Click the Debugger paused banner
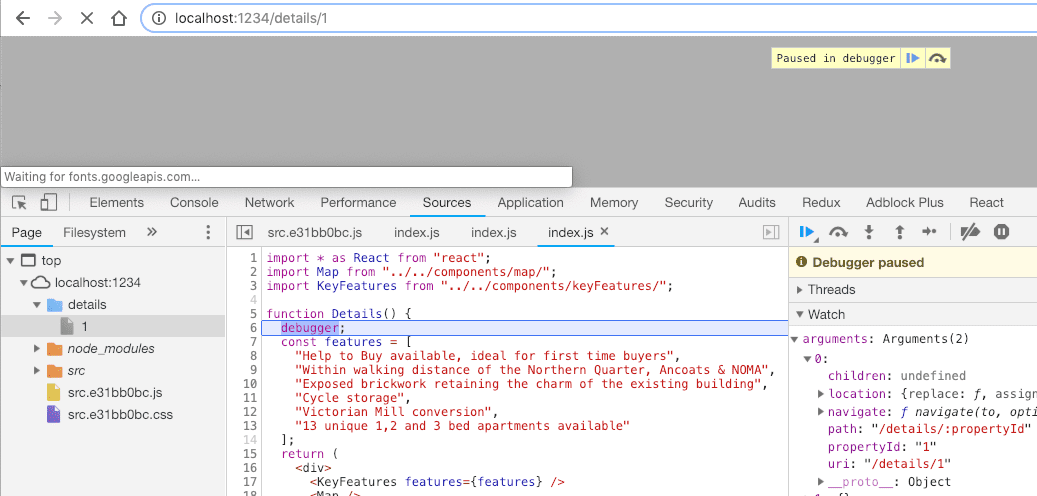The height and width of the screenshot is (496, 1037). (913, 263)
